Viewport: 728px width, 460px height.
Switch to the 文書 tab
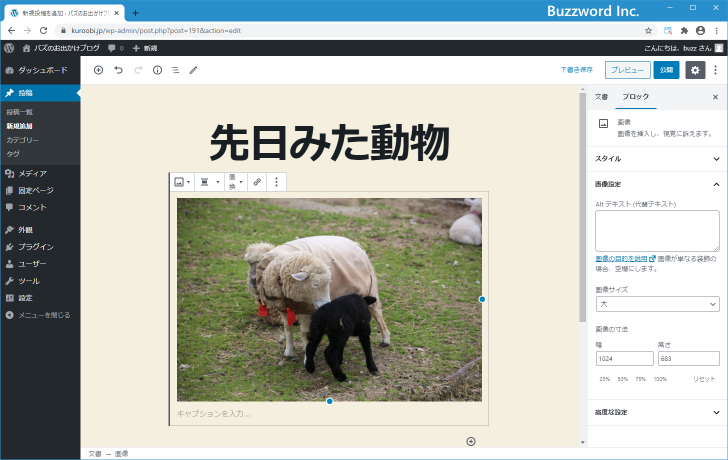click(601, 97)
